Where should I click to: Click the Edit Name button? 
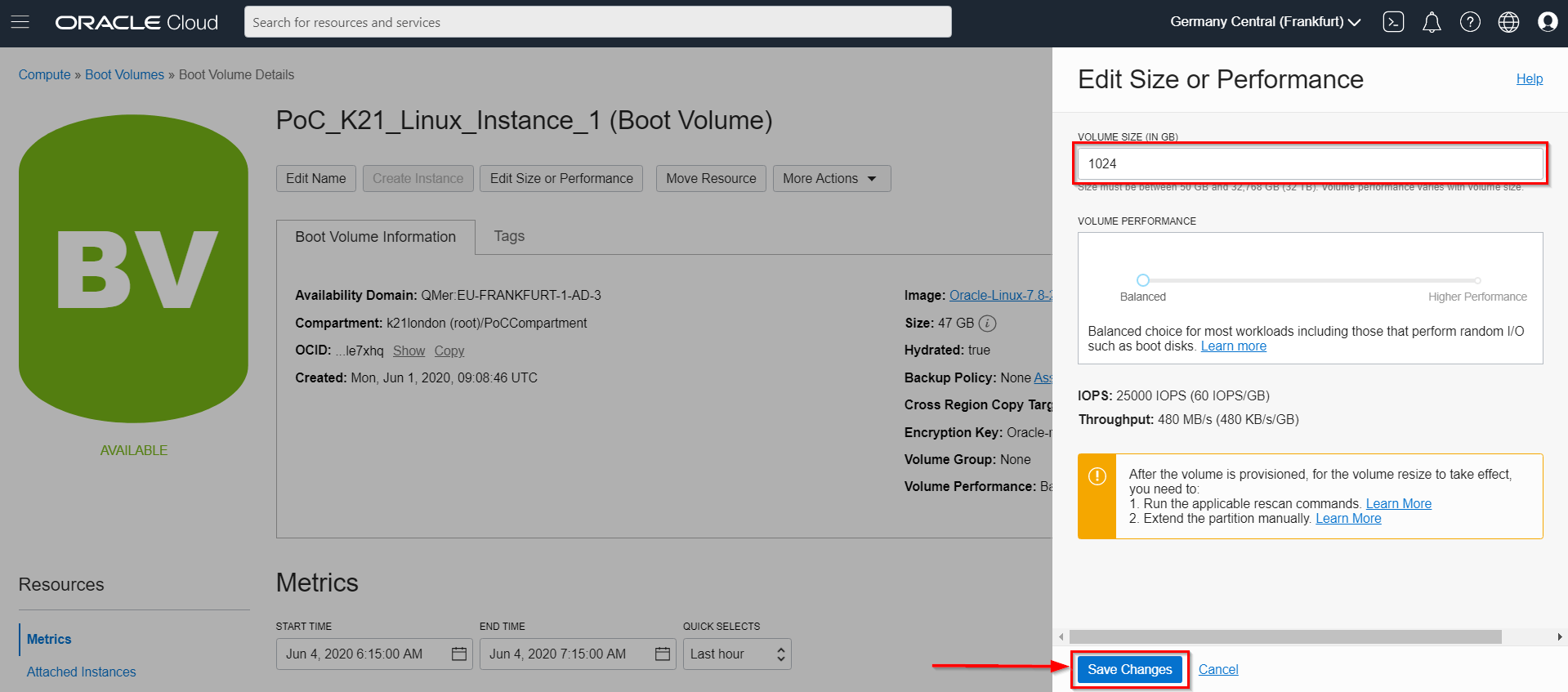click(316, 178)
